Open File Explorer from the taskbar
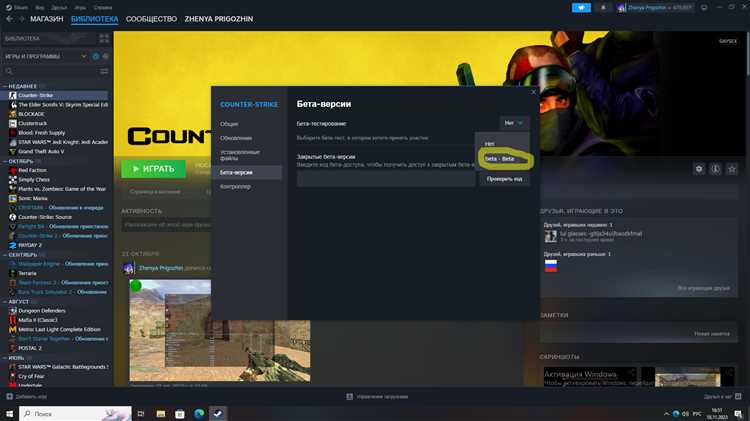The image size is (750, 421). [x=161, y=413]
